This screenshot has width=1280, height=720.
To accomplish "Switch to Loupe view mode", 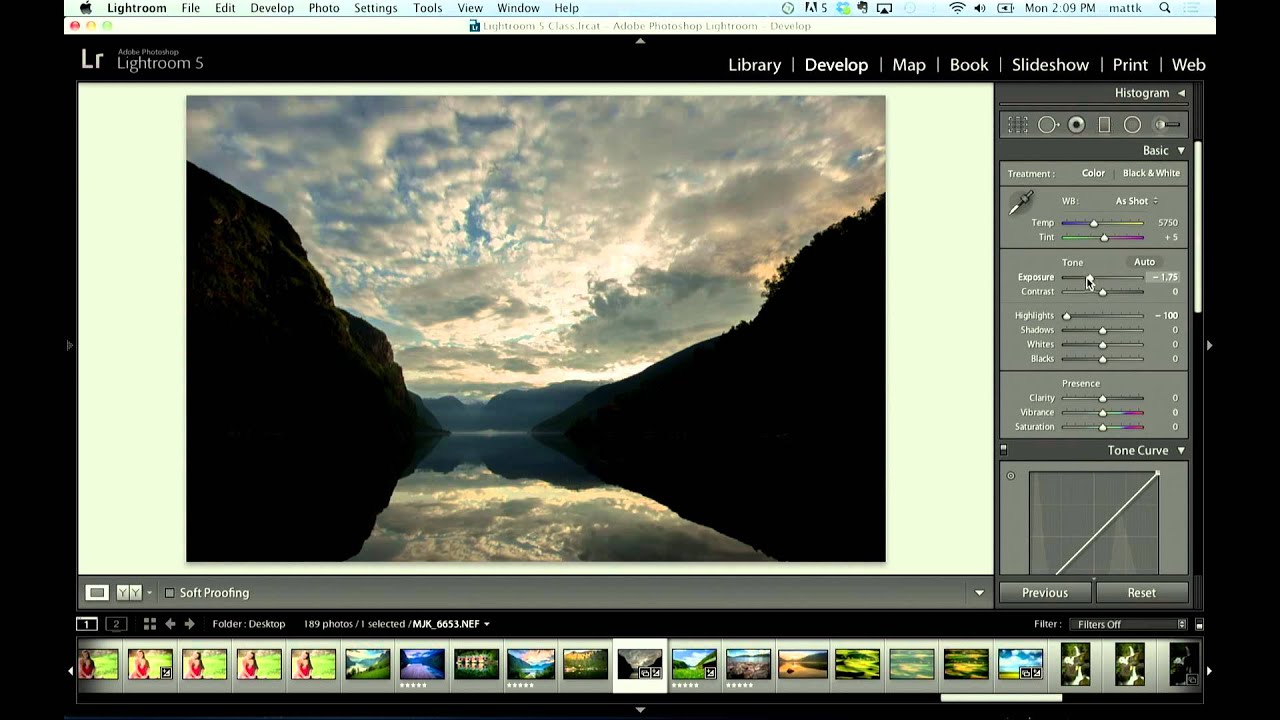I will pos(97,593).
